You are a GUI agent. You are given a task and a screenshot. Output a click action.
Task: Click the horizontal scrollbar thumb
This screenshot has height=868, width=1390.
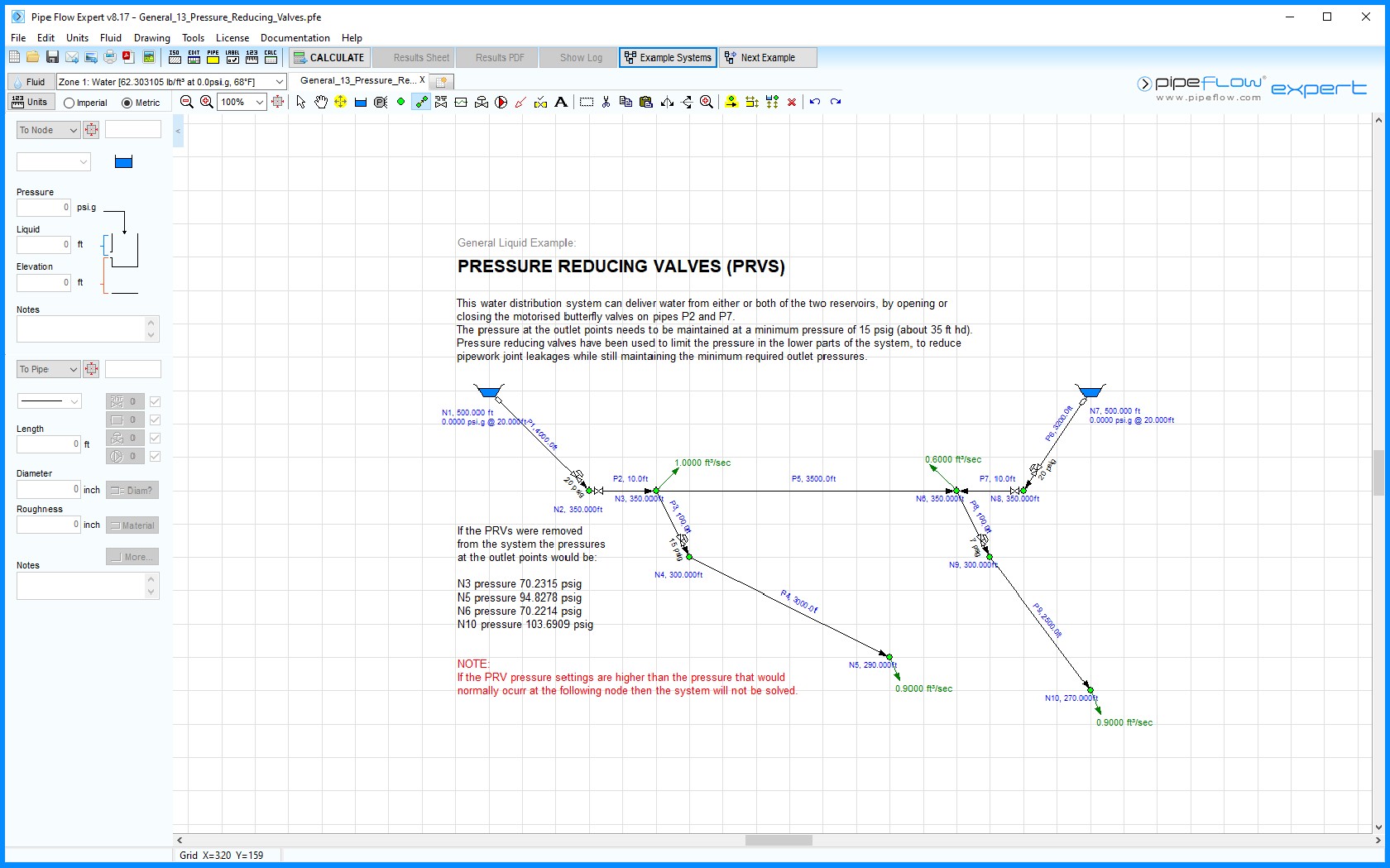point(779,841)
